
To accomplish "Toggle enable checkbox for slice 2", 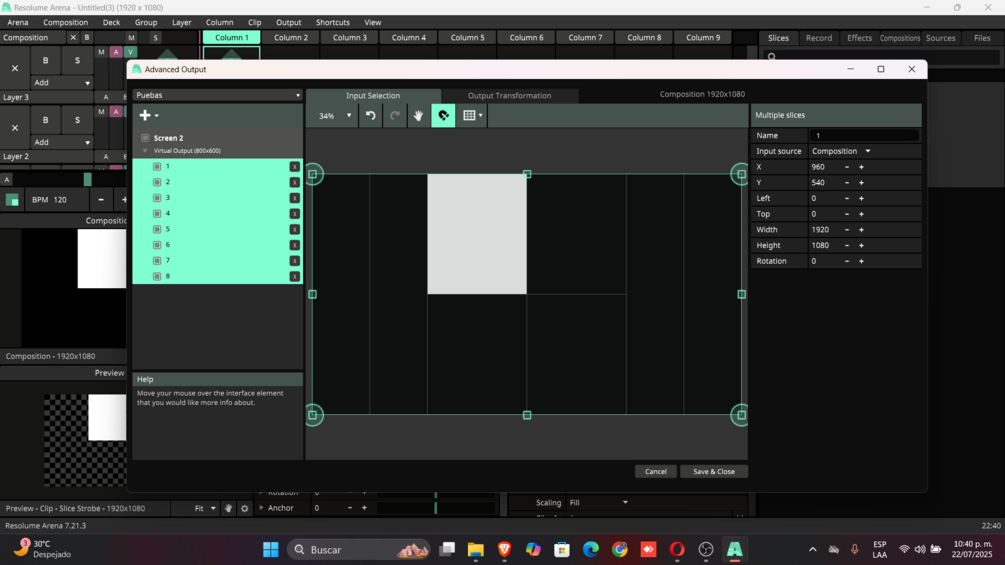I will [x=157, y=182].
